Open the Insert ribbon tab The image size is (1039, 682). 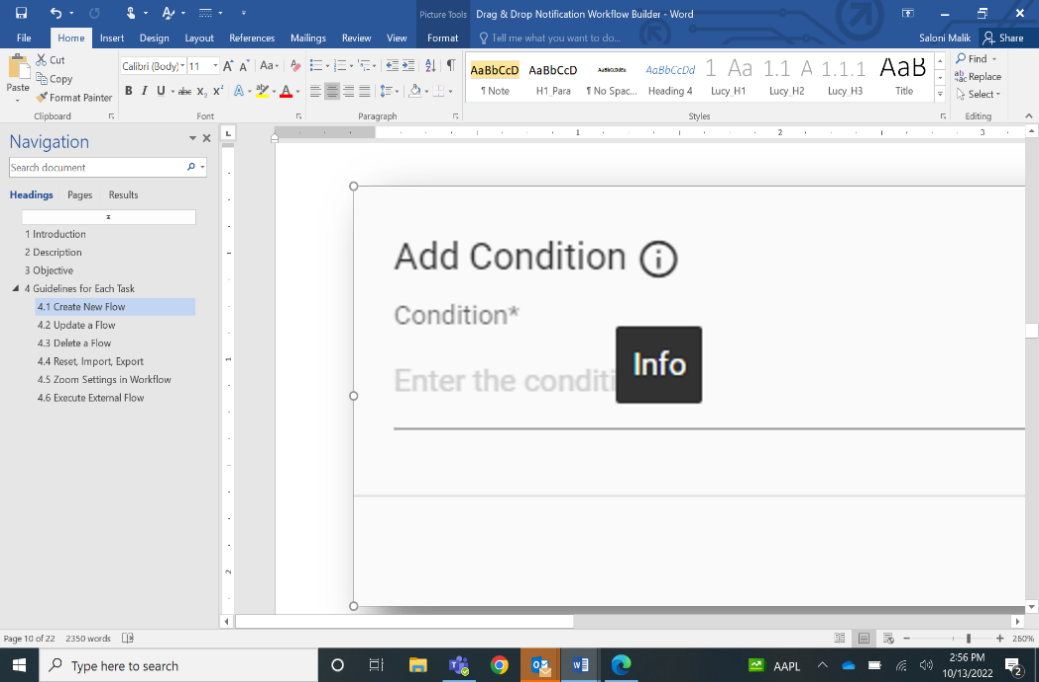pos(112,38)
